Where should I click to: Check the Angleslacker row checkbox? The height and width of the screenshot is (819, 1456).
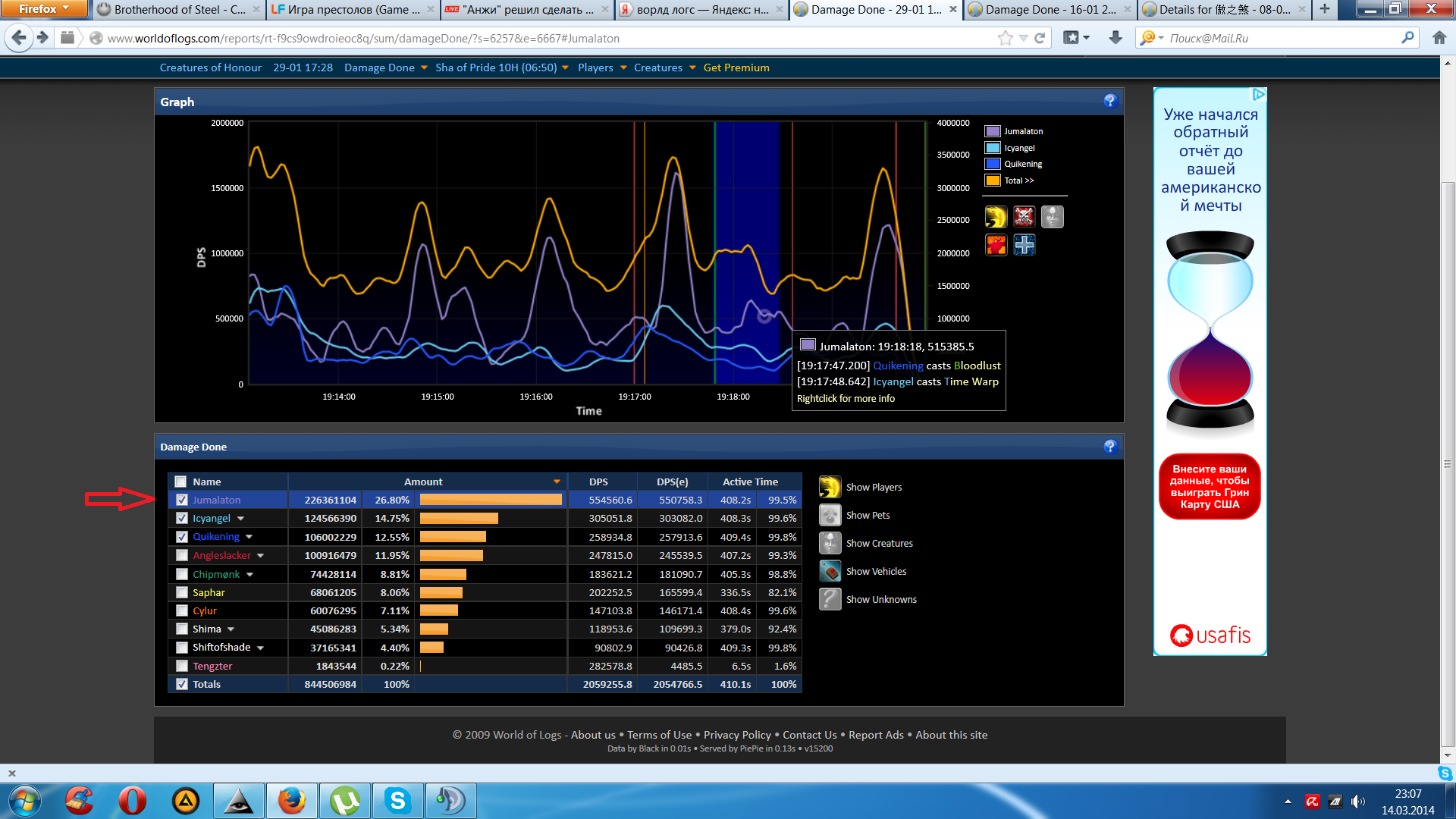[181, 555]
